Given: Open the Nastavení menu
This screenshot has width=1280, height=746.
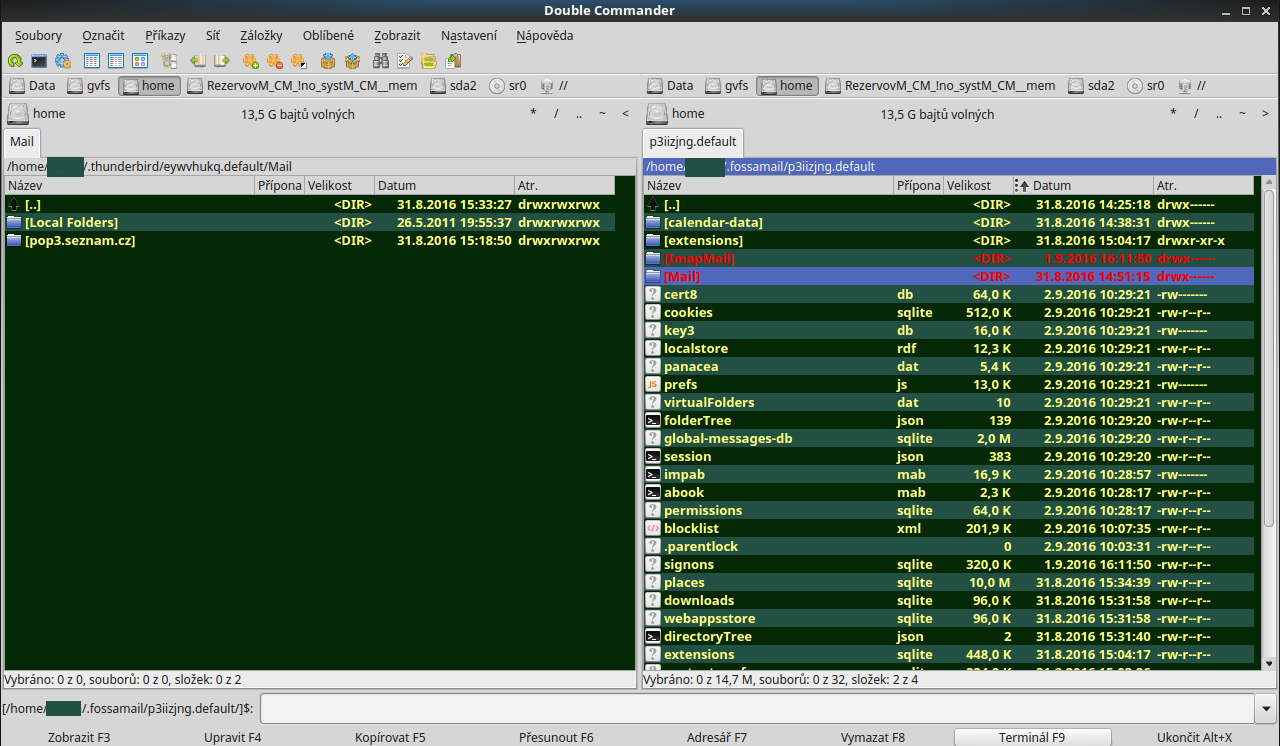Looking at the screenshot, I should [x=469, y=35].
